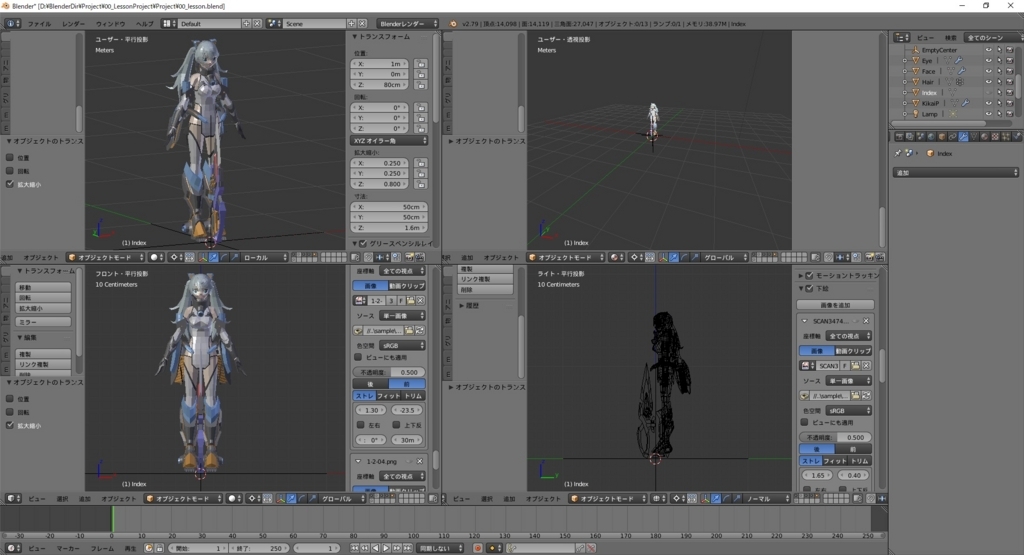
Task: Click the delete Scene X icon
Action: point(362,24)
